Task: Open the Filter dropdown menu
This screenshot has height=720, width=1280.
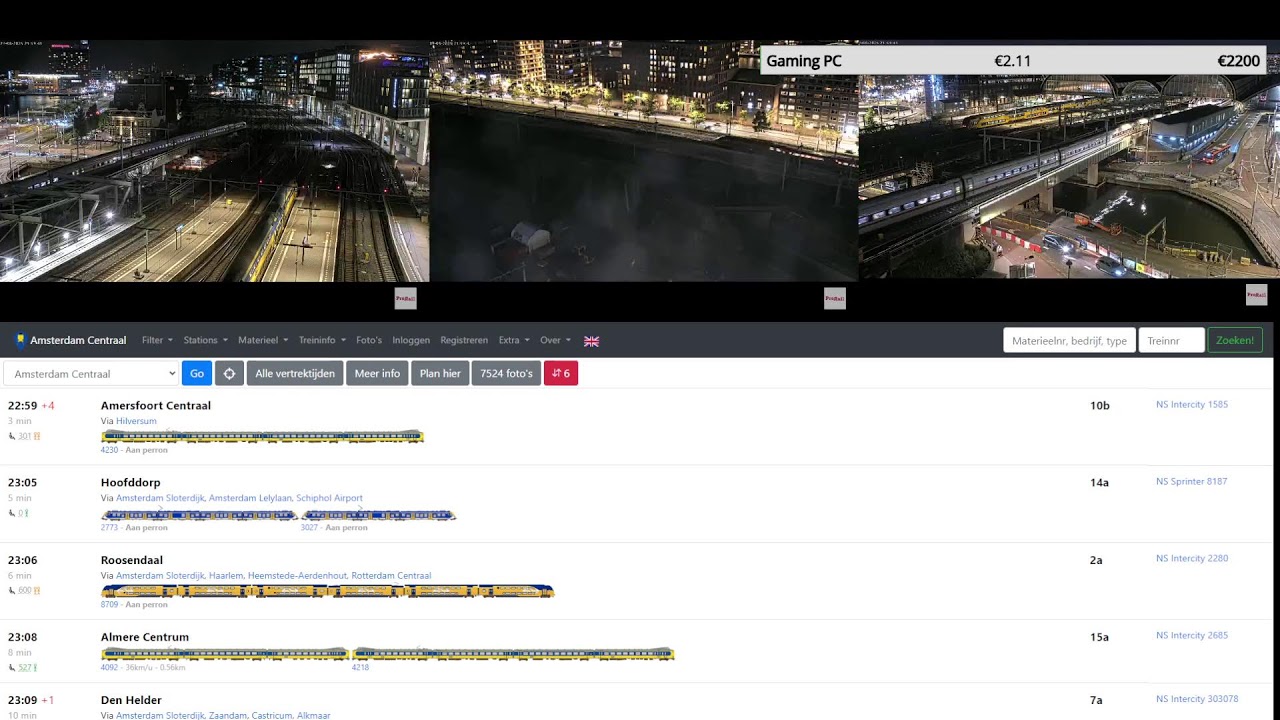Action: pos(157,340)
